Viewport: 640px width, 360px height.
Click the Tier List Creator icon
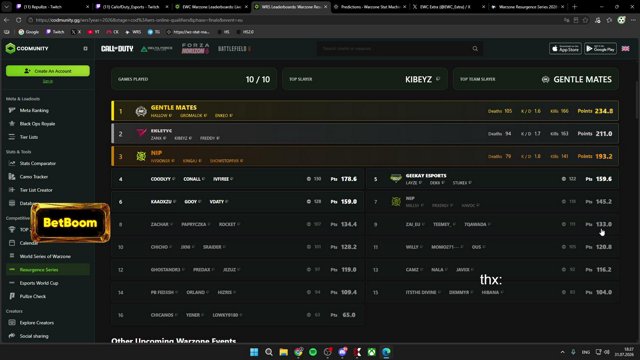12,190
